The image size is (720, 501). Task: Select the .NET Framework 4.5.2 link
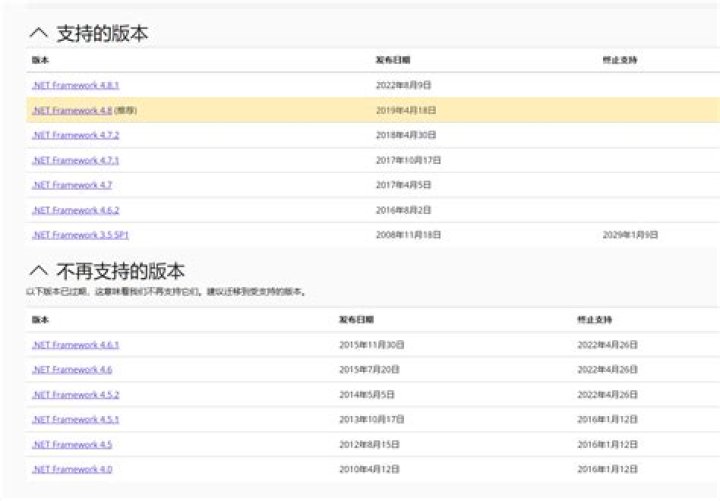click(75, 395)
